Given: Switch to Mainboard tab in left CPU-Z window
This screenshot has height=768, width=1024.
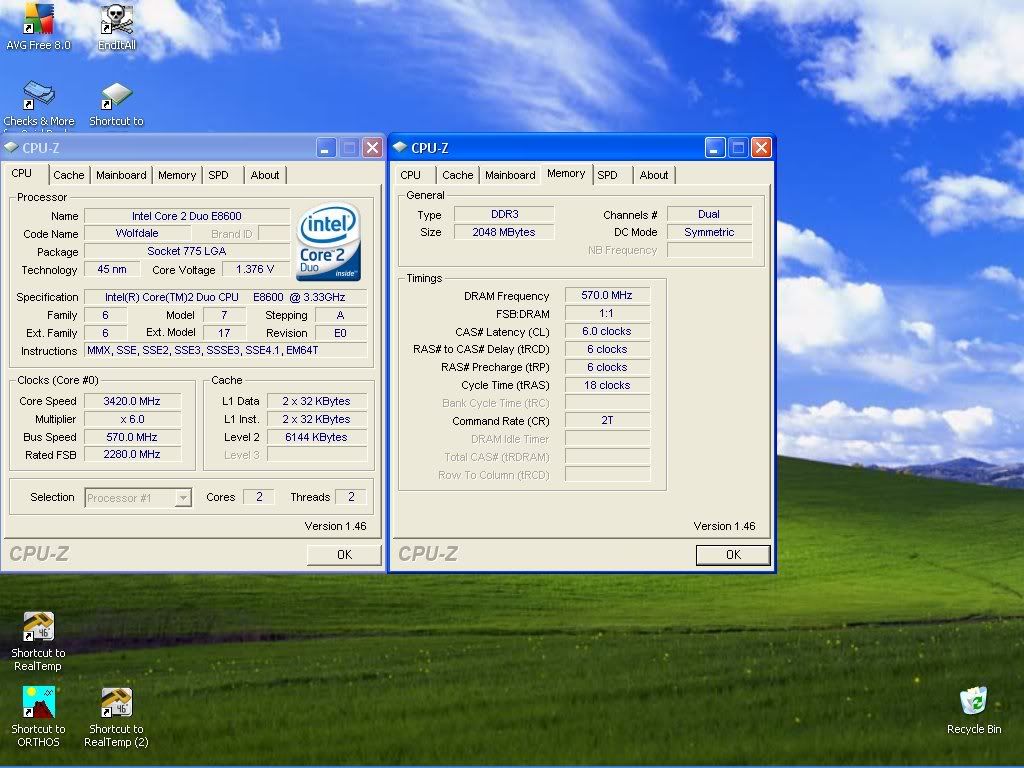Looking at the screenshot, I should click(x=121, y=175).
